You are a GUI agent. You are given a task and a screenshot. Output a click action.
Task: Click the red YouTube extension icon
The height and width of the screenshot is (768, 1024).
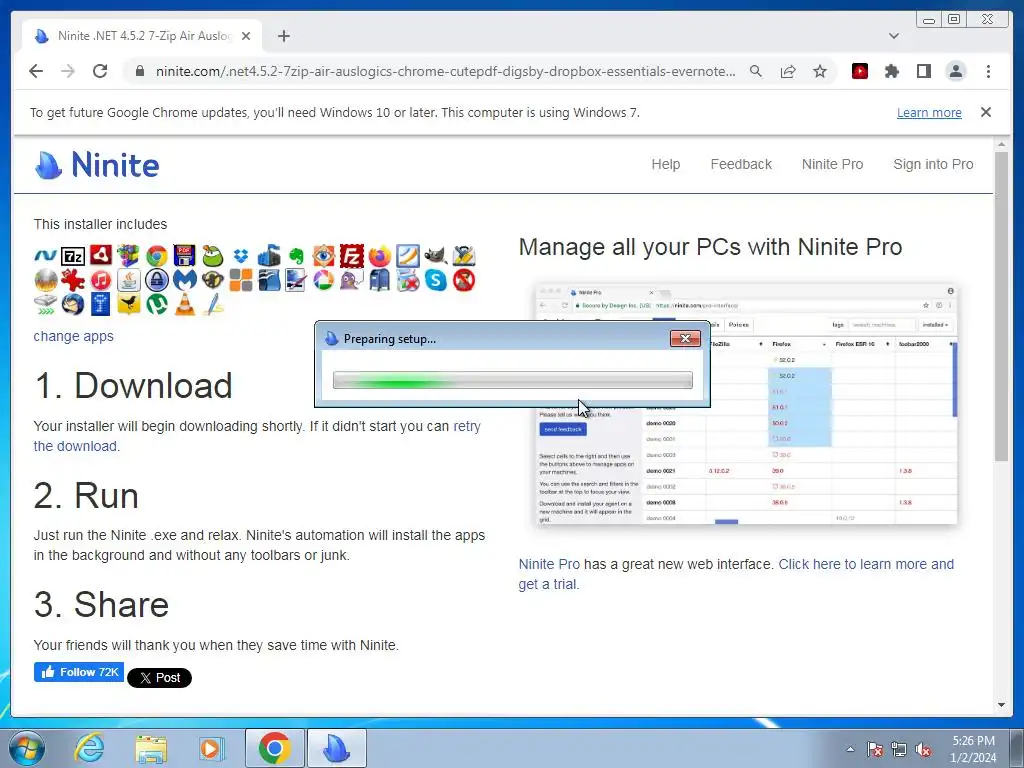pos(859,71)
